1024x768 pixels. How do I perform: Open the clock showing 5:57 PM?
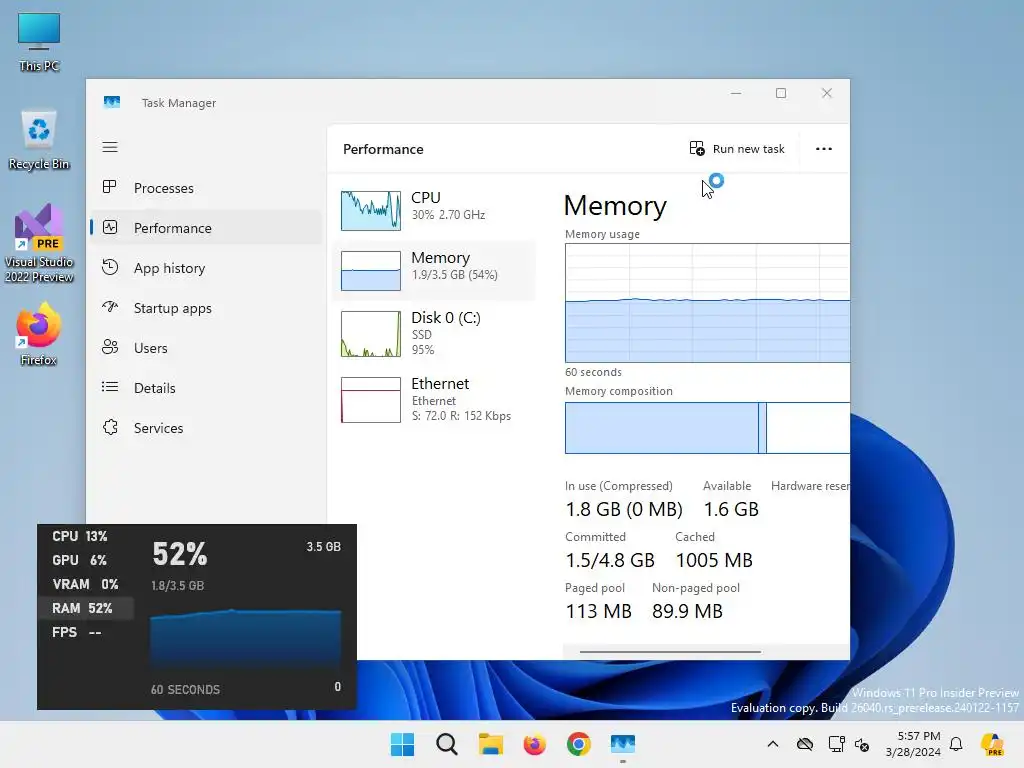coord(913,744)
